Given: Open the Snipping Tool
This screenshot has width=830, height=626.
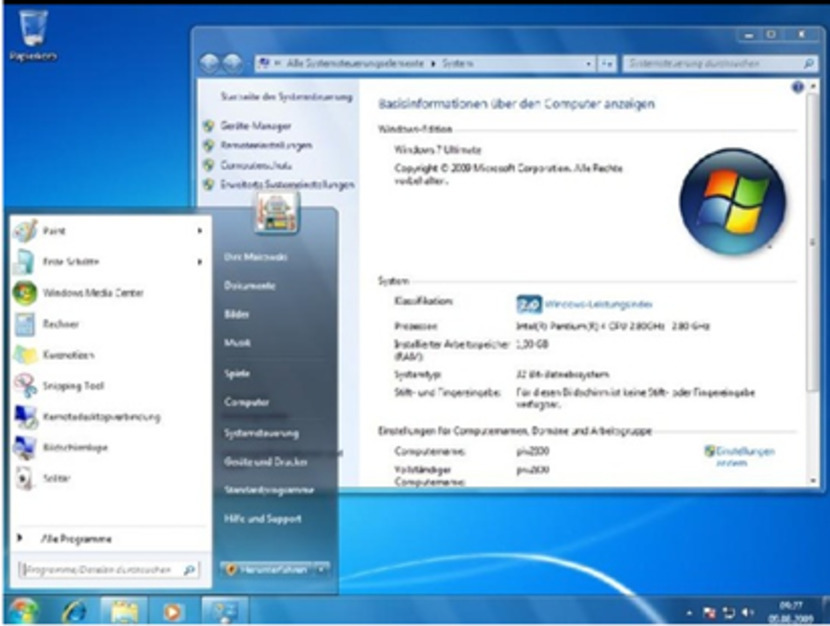Looking at the screenshot, I should [72, 386].
